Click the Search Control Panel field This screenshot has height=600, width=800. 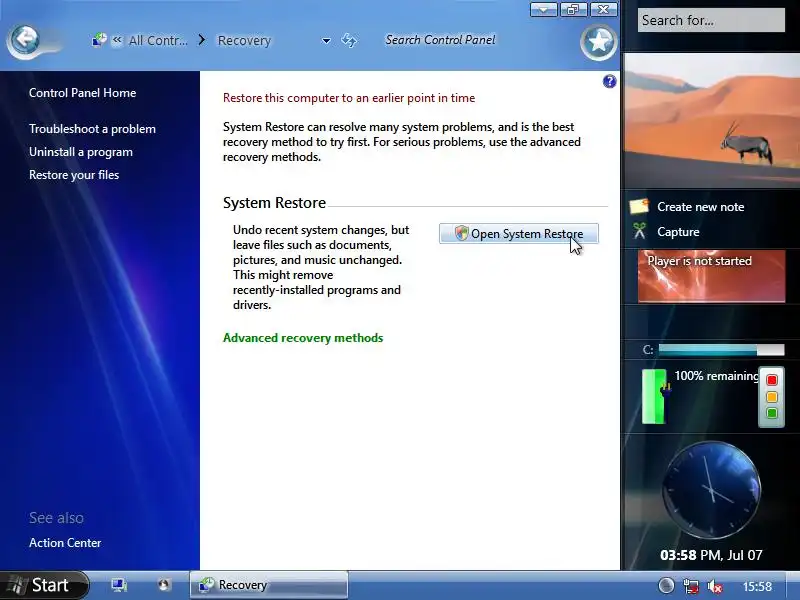coord(440,40)
